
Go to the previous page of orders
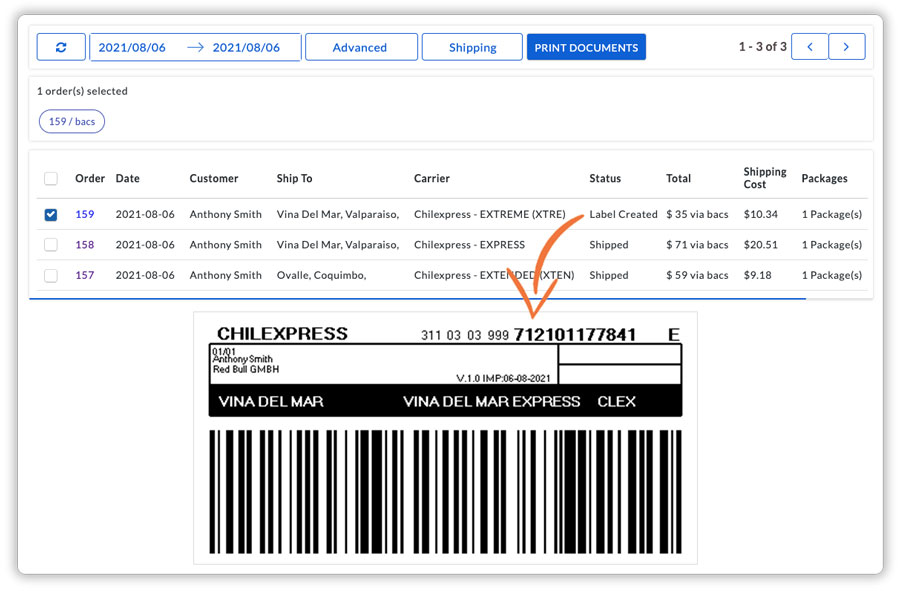coord(809,46)
